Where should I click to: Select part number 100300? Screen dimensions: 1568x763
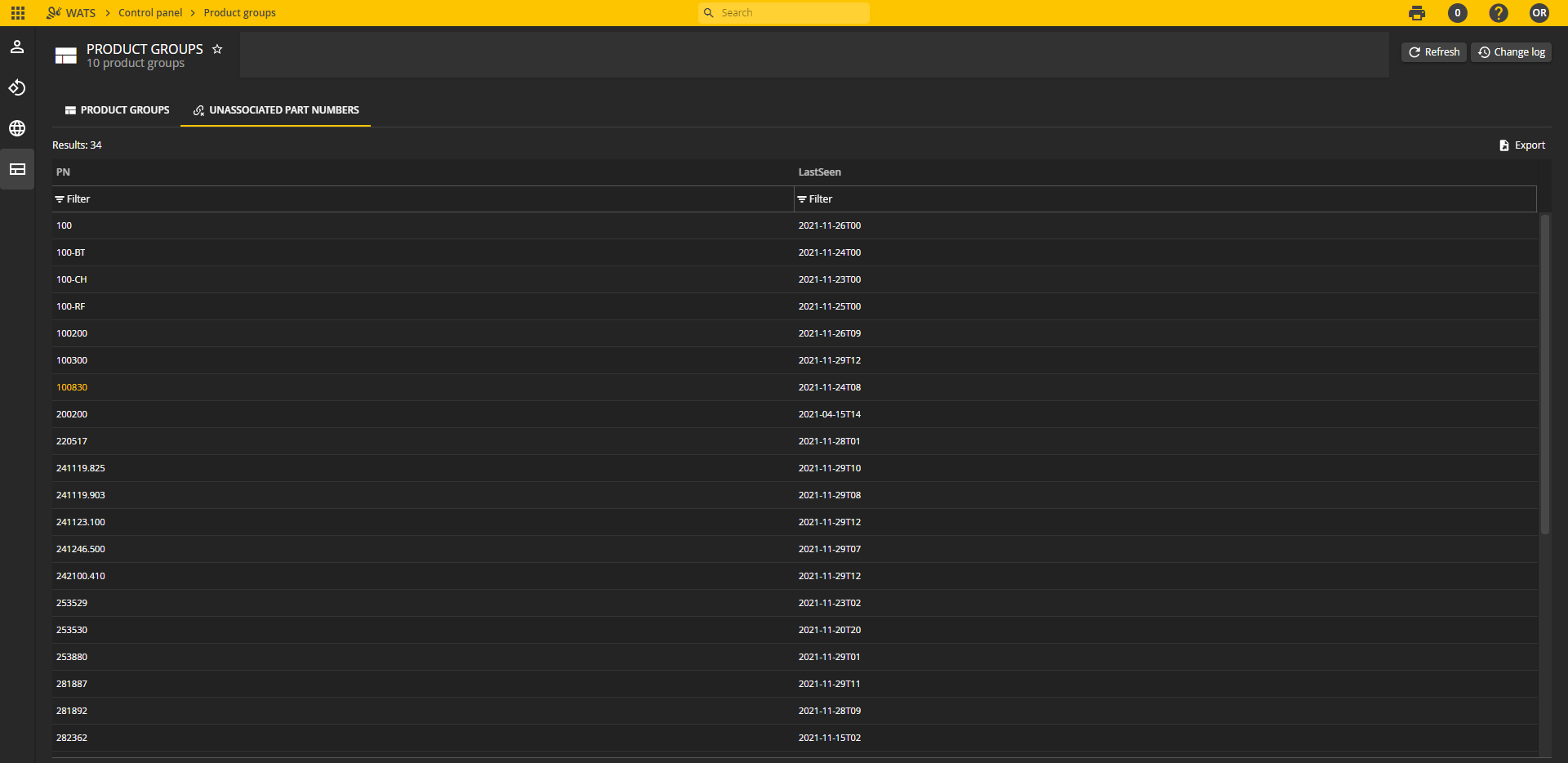coord(72,361)
